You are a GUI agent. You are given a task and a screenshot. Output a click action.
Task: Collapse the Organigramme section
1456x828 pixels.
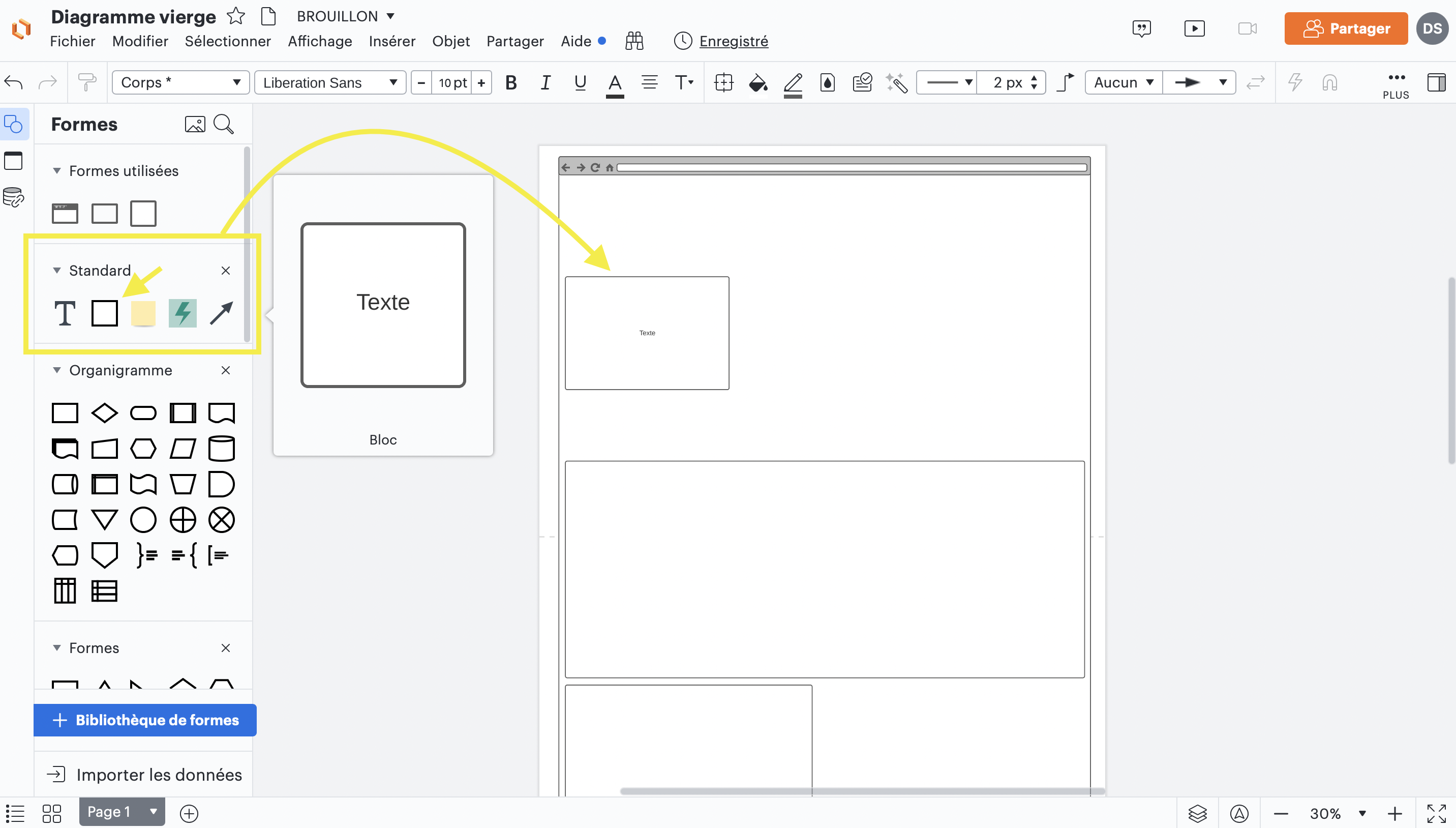click(x=57, y=370)
